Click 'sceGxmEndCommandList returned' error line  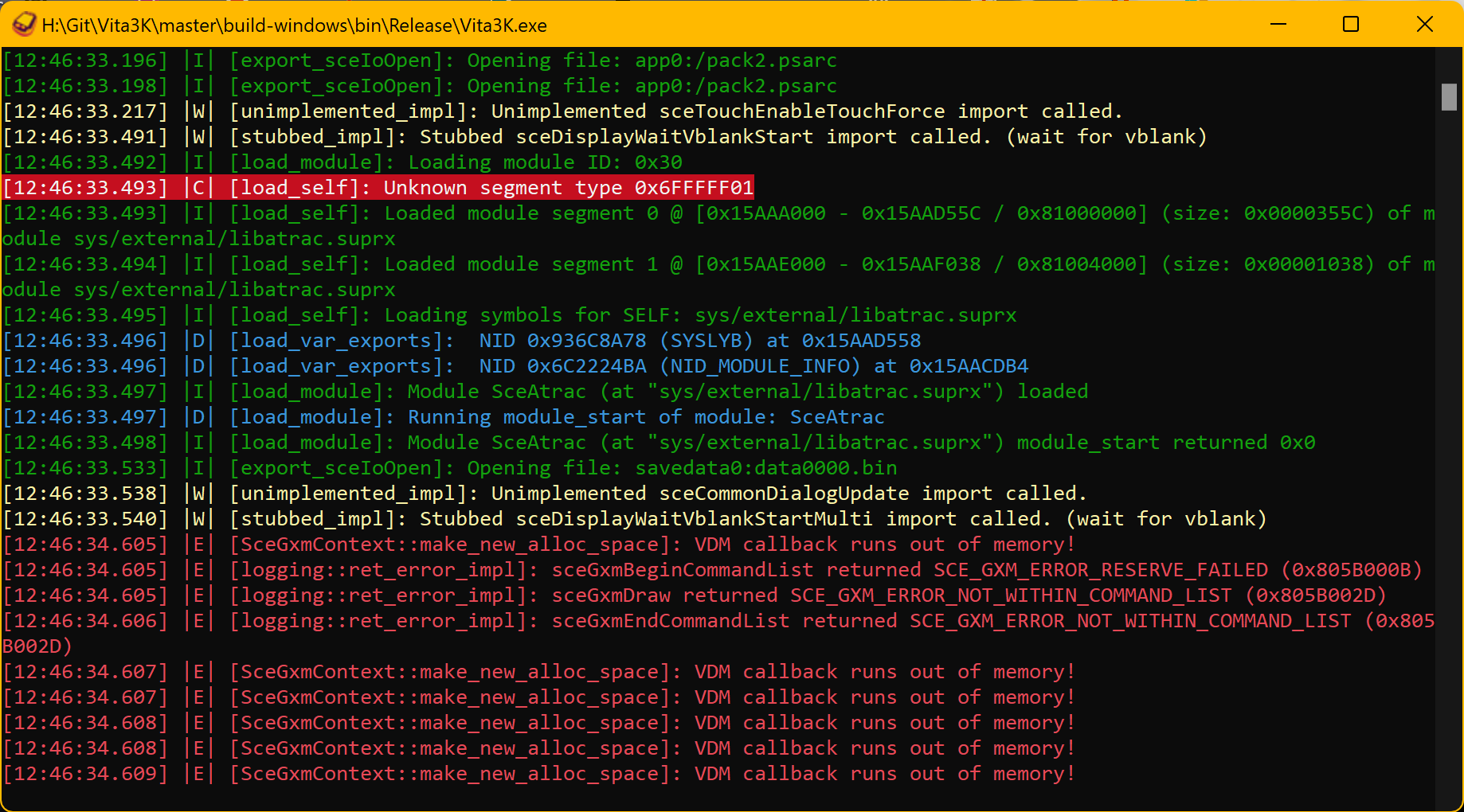coord(718,634)
